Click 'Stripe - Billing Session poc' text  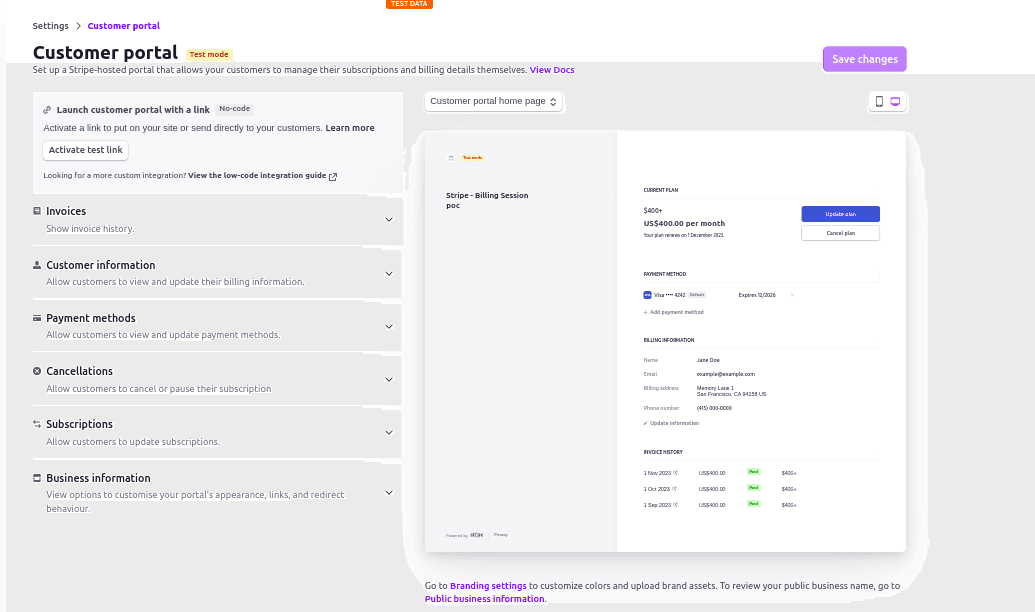pos(487,200)
